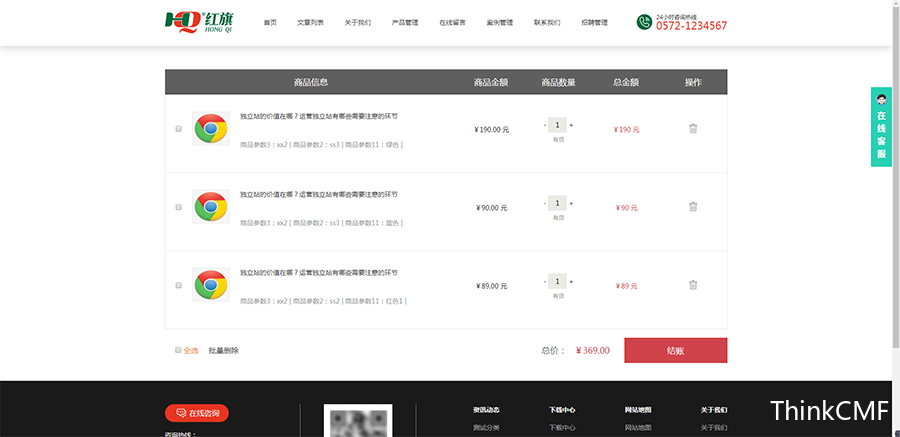Decrease quantity of the ¥90 item
The height and width of the screenshot is (437, 900).
545,203
